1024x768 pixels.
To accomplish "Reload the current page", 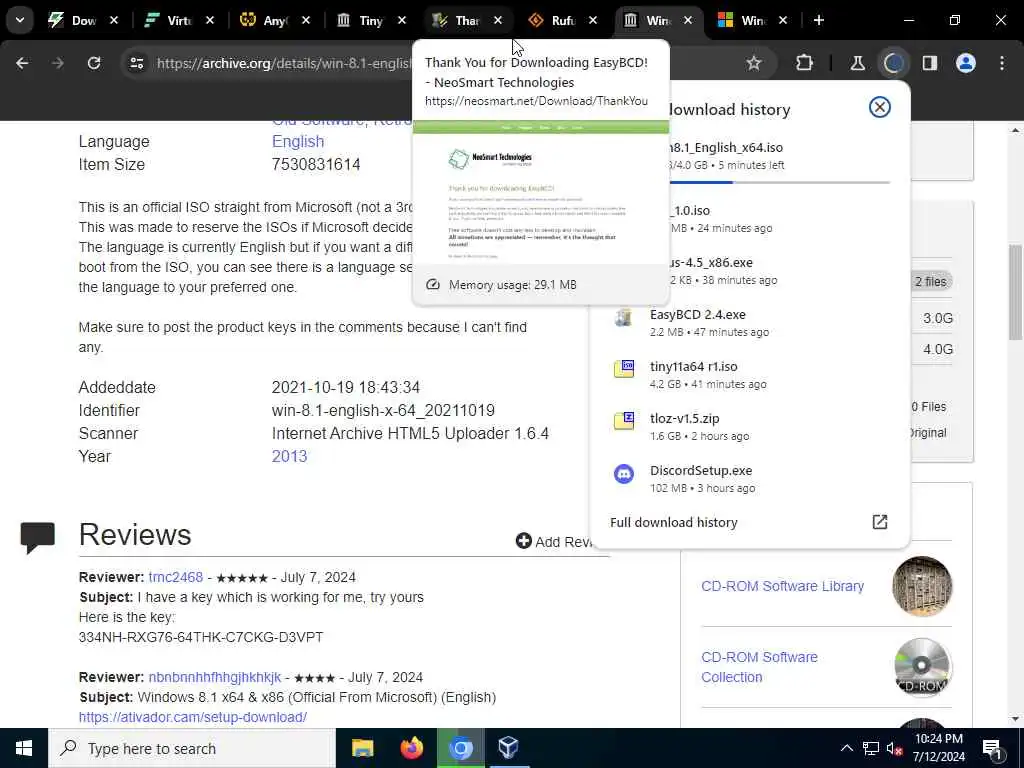I will click(x=94, y=63).
